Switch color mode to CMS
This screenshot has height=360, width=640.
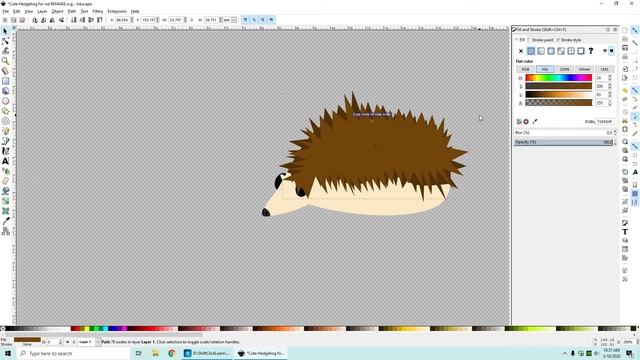pos(604,69)
